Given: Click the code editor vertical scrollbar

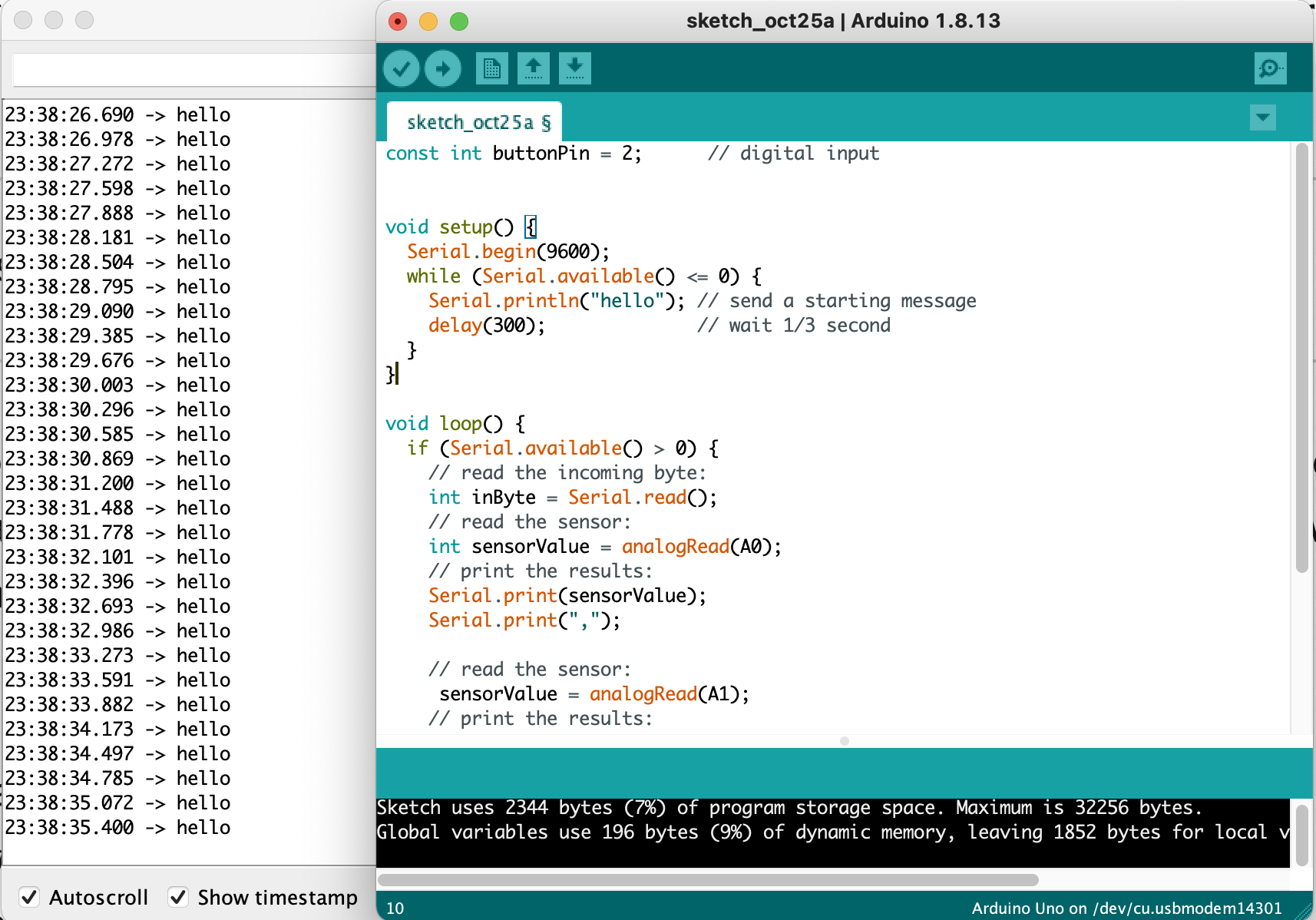Looking at the screenshot, I should click(1301, 357).
